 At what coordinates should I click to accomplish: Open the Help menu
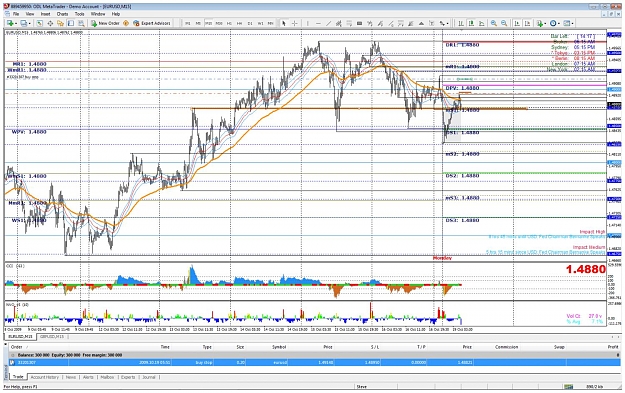tap(116, 14)
